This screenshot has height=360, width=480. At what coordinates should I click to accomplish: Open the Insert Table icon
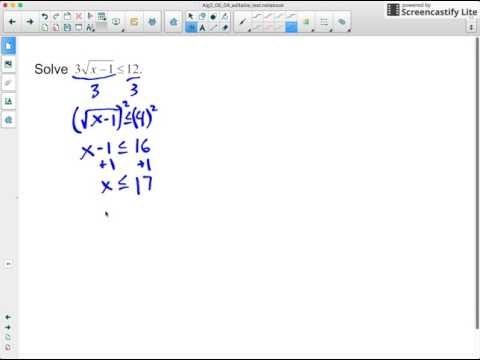pos(101,16)
